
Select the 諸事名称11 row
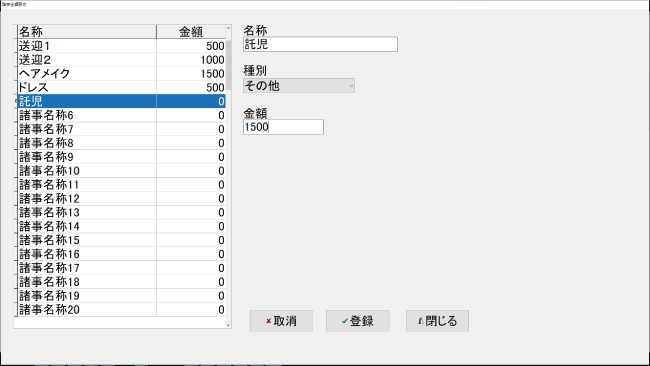pos(121,184)
